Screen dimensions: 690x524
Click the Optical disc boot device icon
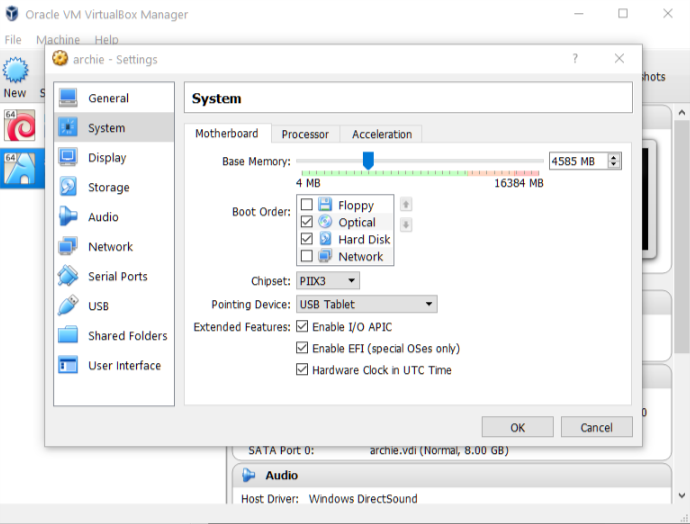[x=325, y=222]
